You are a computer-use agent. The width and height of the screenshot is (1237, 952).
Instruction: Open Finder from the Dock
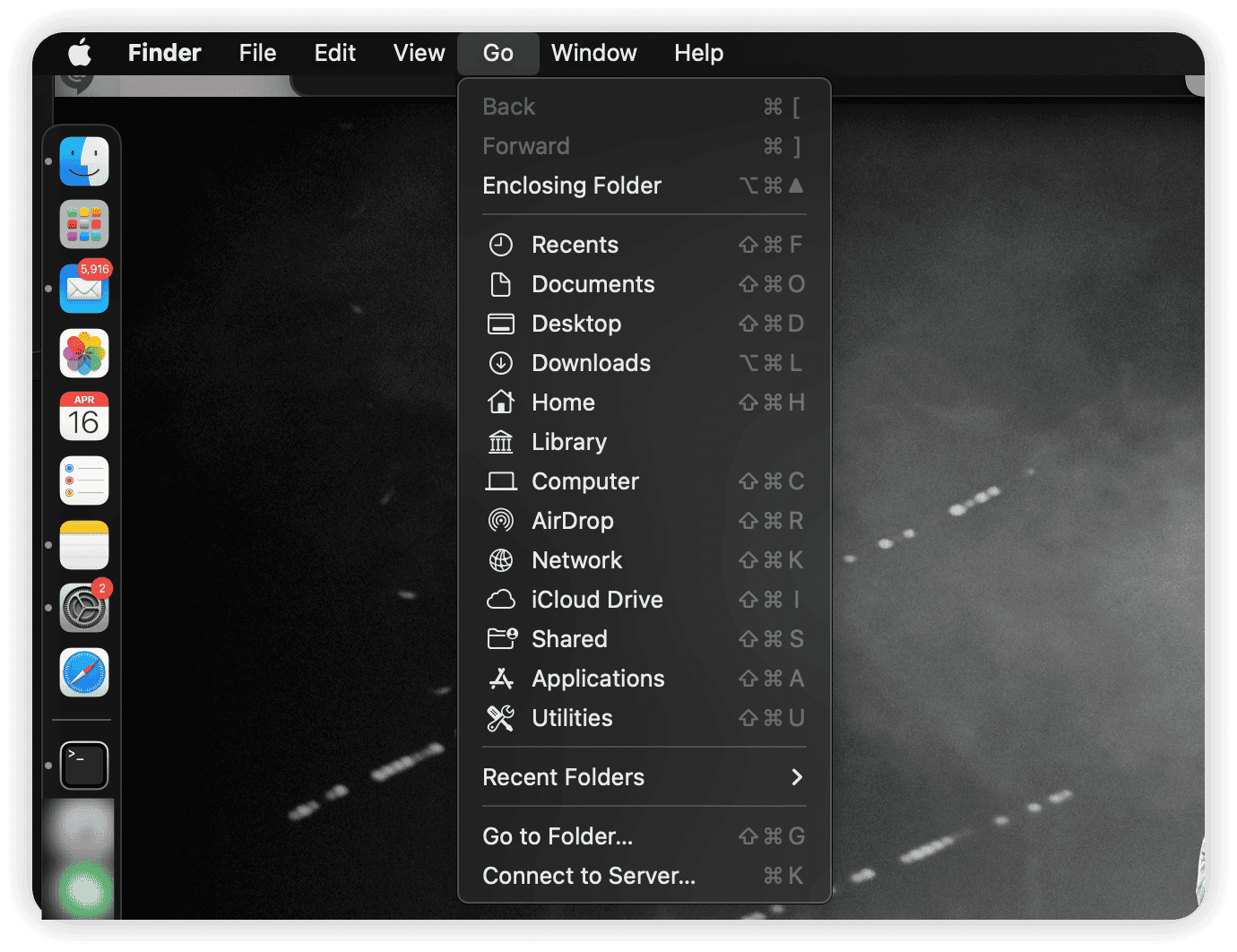[x=84, y=161]
